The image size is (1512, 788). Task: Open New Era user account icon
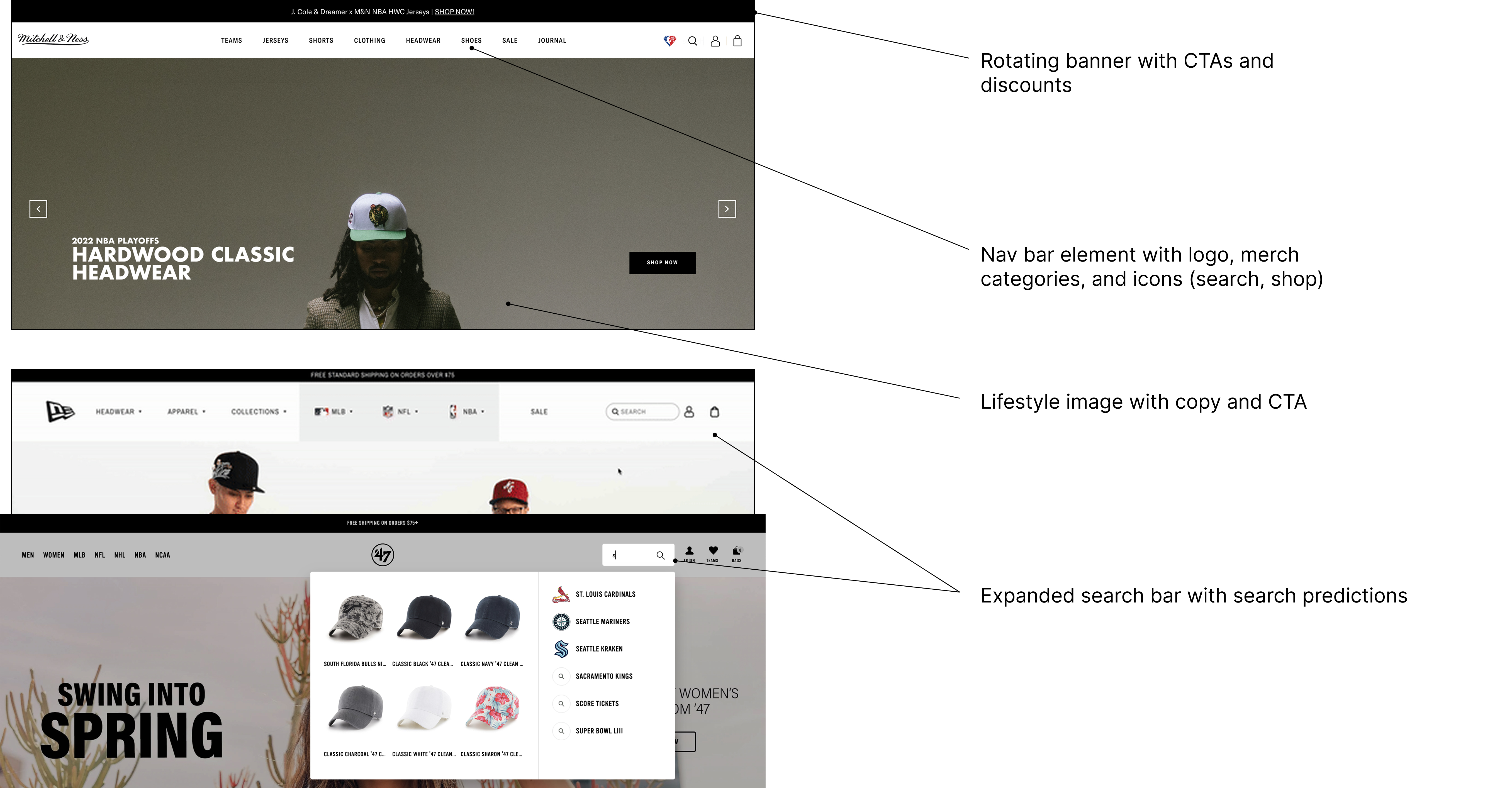point(689,412)
